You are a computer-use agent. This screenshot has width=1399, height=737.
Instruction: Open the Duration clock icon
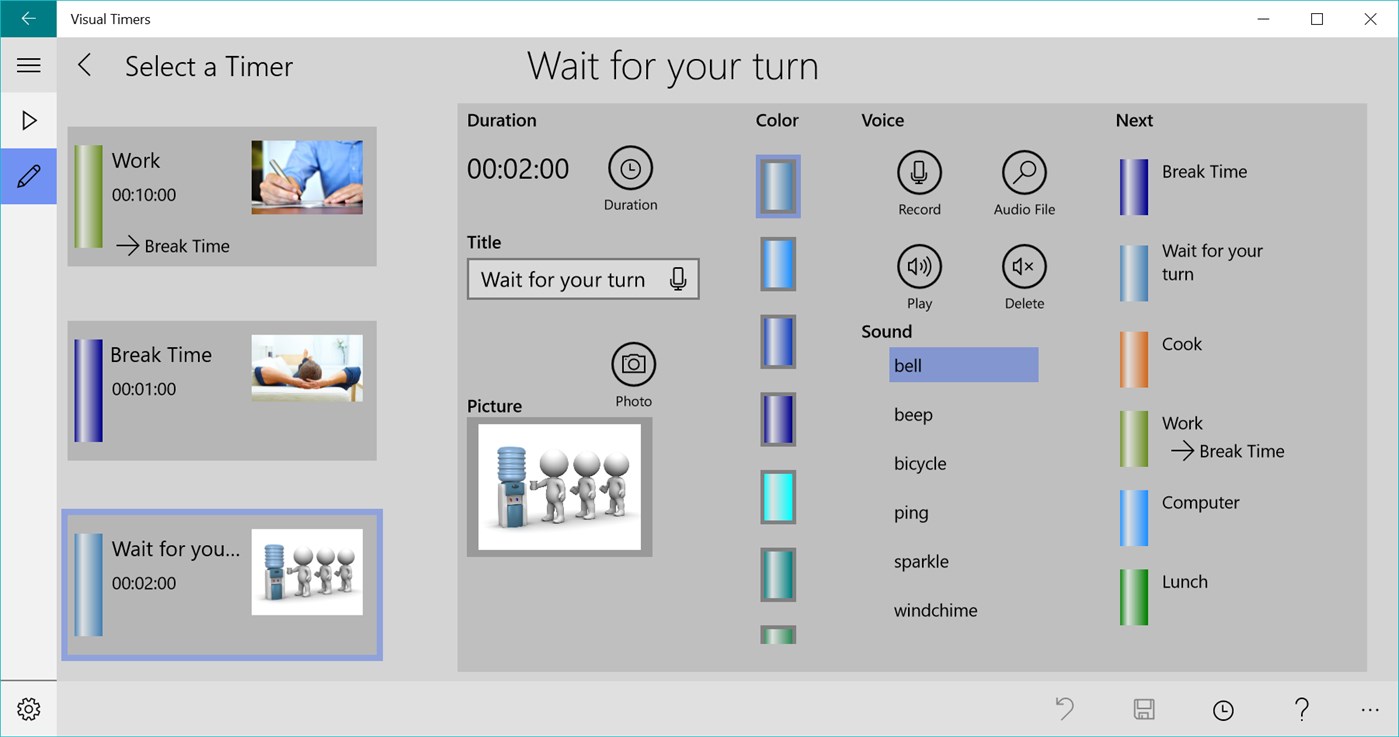pyautogui.click(x=630, y=168)
